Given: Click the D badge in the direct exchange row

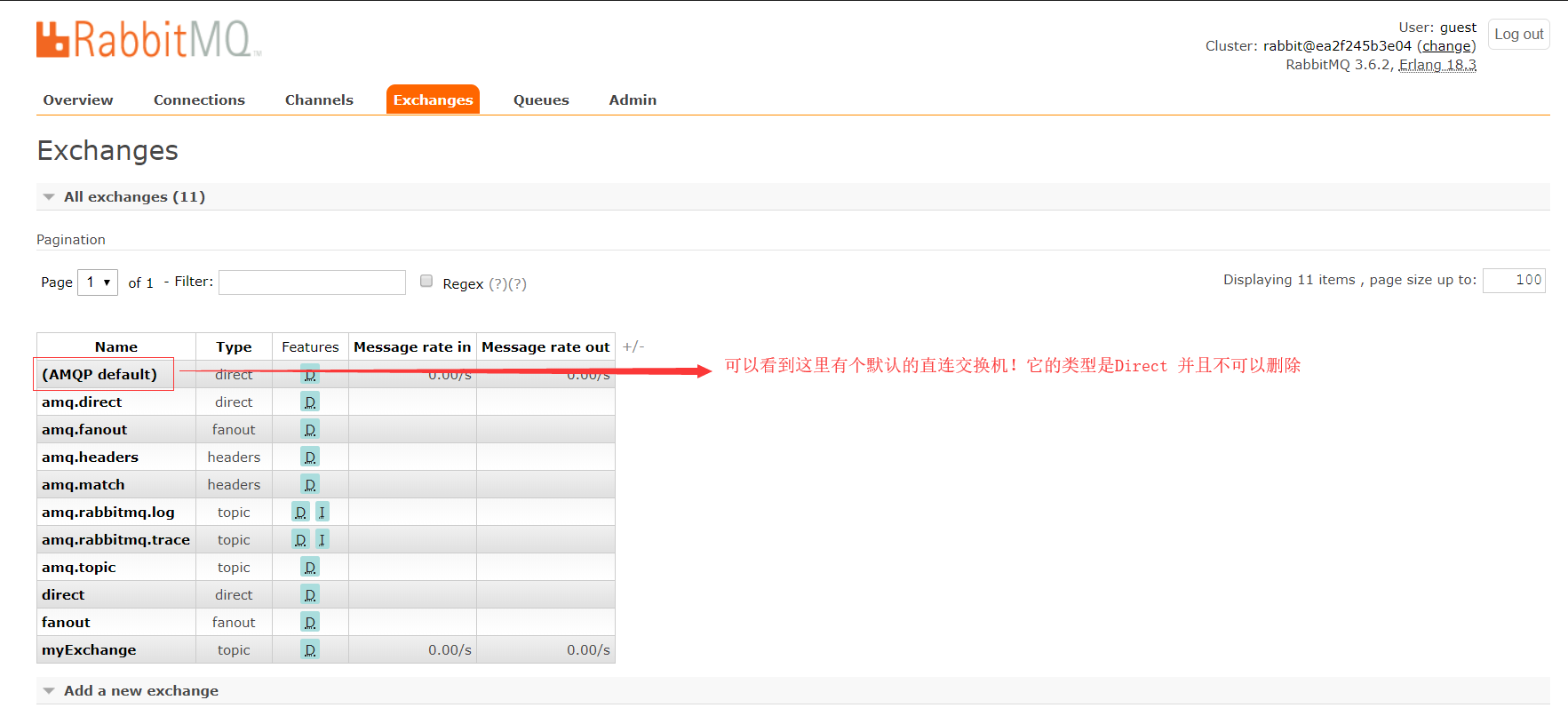Looking at the screenshot, I should (310, 595).
